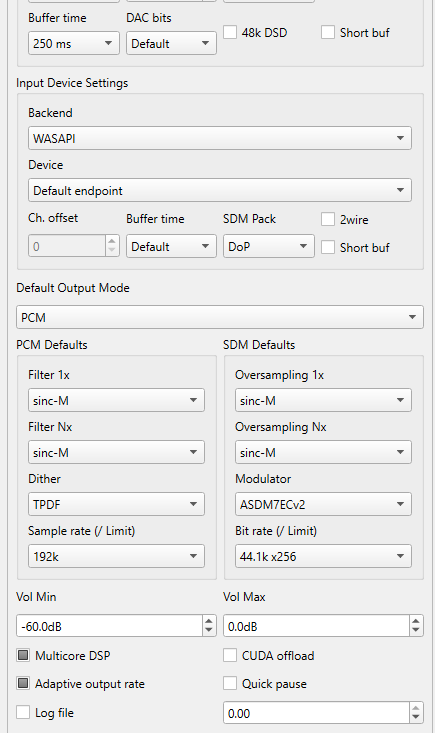Open the Bit rate 44.1k x256 dropdown
The height and width of the screenshot is (733, 435).
(323, 556)
